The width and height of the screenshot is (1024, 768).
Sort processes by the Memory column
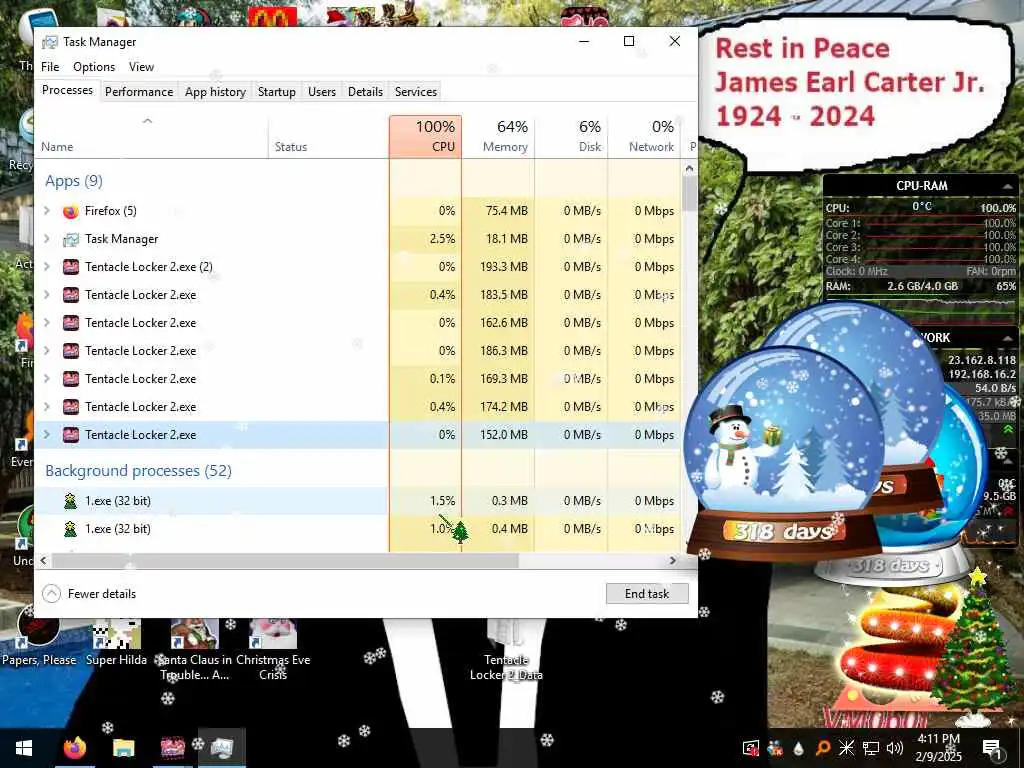(498, 136)
